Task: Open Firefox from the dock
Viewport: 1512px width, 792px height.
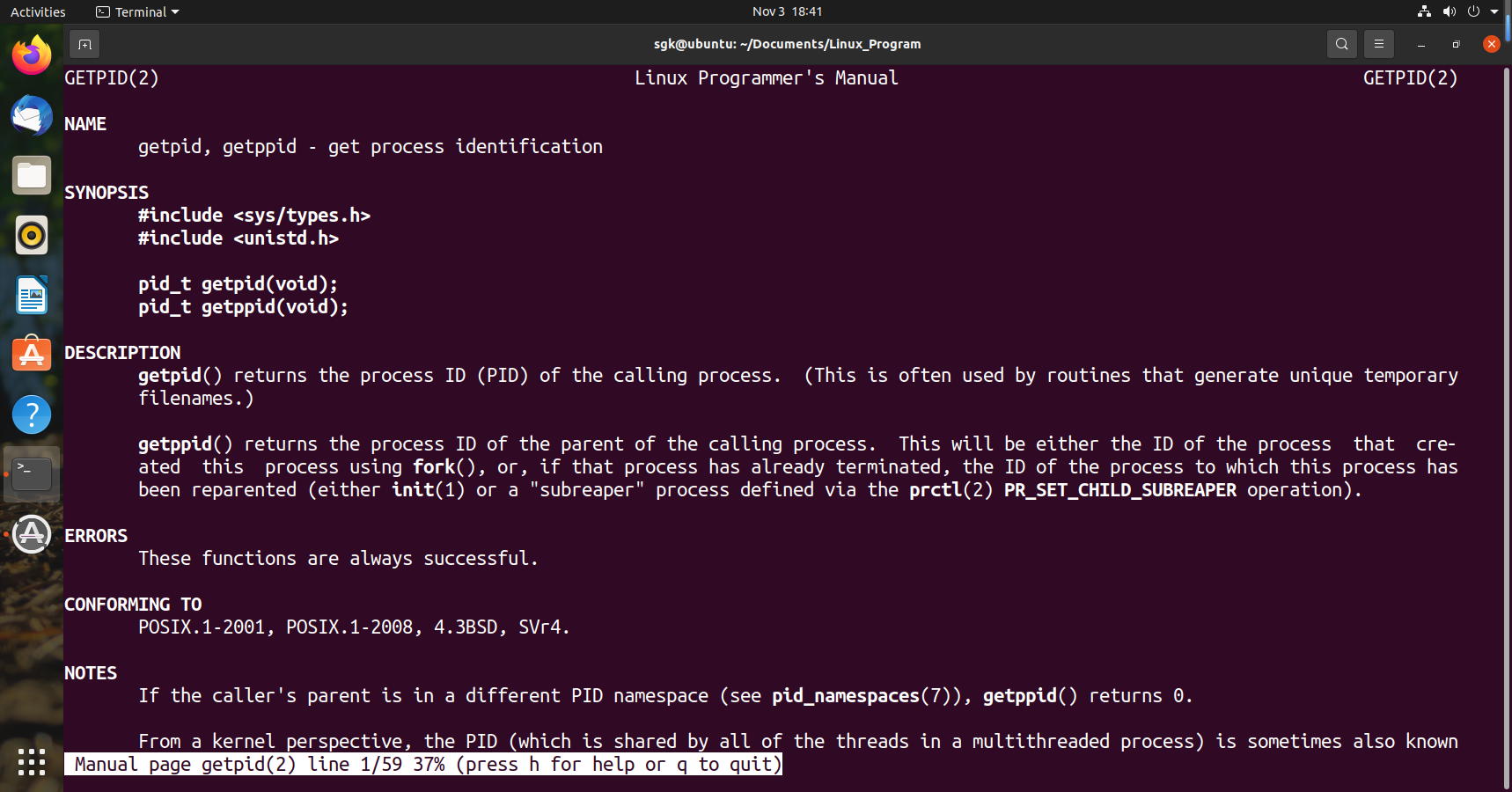Action: pyautogui.click(x=32, y=55)
